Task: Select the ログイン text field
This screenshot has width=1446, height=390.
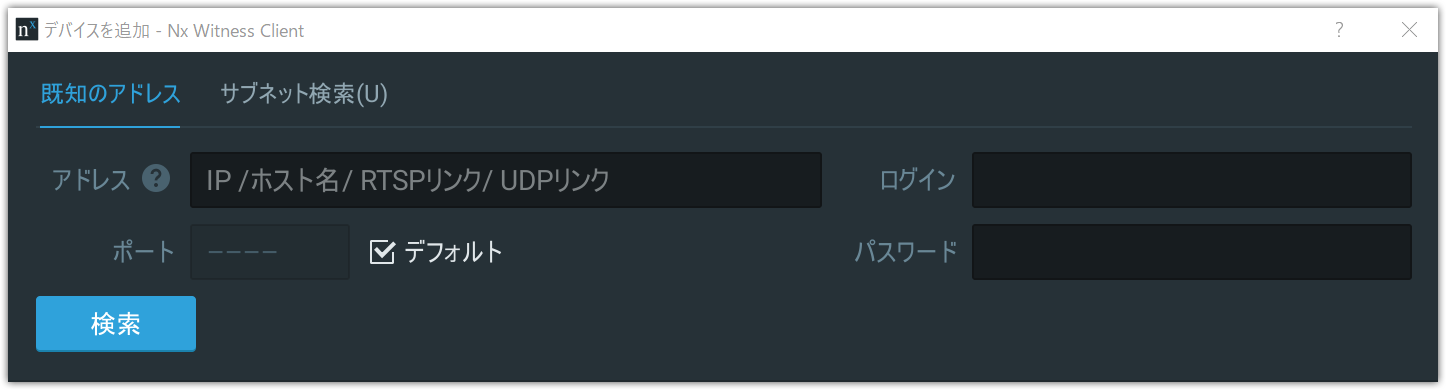Action: (x=1192, y=180)
